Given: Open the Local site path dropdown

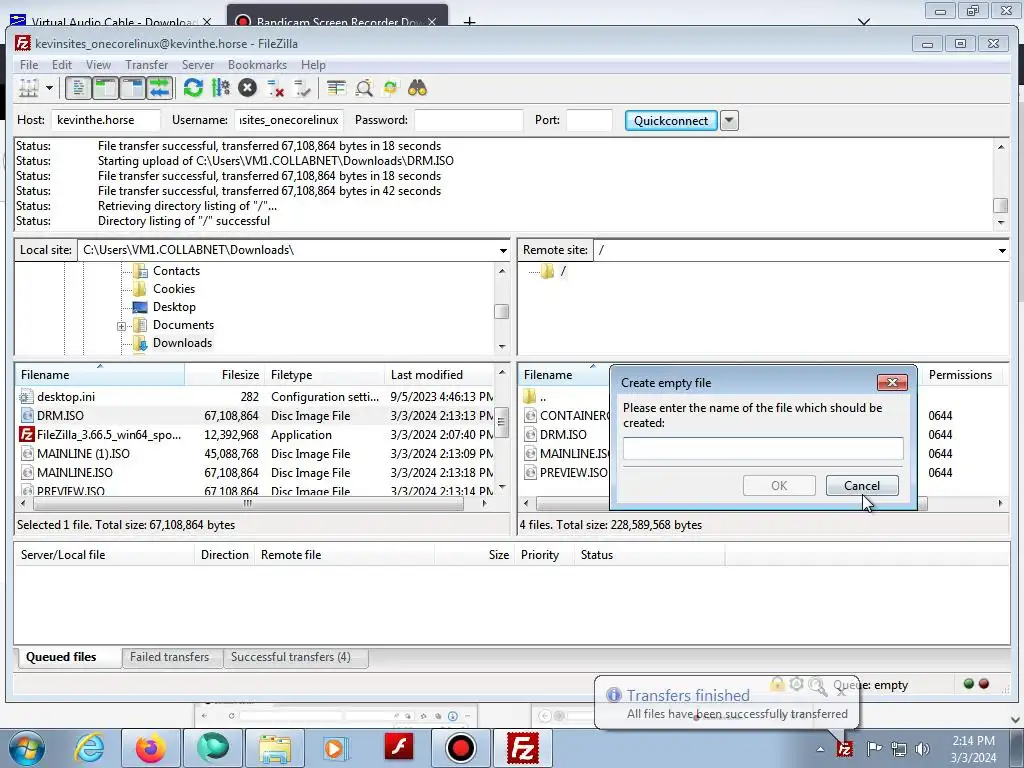Looking at the screenshot, I should [x=503, y=250].
